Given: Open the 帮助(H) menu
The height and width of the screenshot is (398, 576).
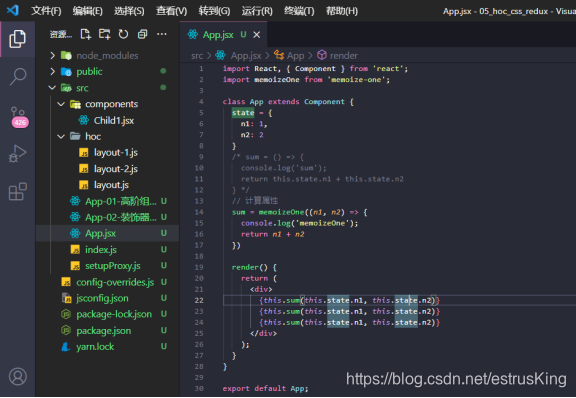Looking at the screenshot, I should point(342,11).
